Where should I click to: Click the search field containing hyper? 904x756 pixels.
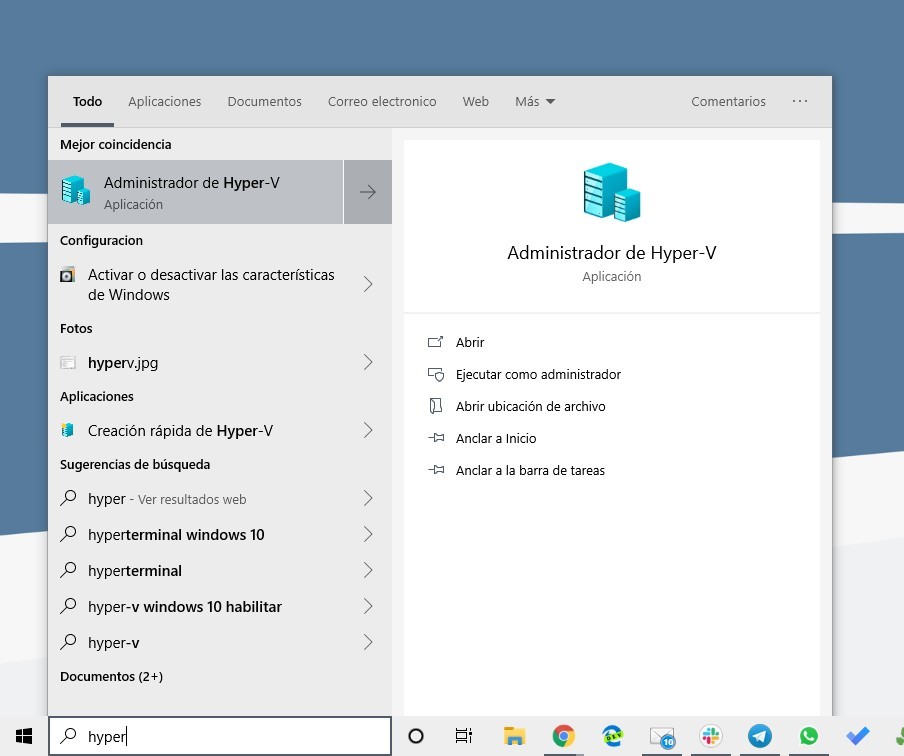(220, 736)
